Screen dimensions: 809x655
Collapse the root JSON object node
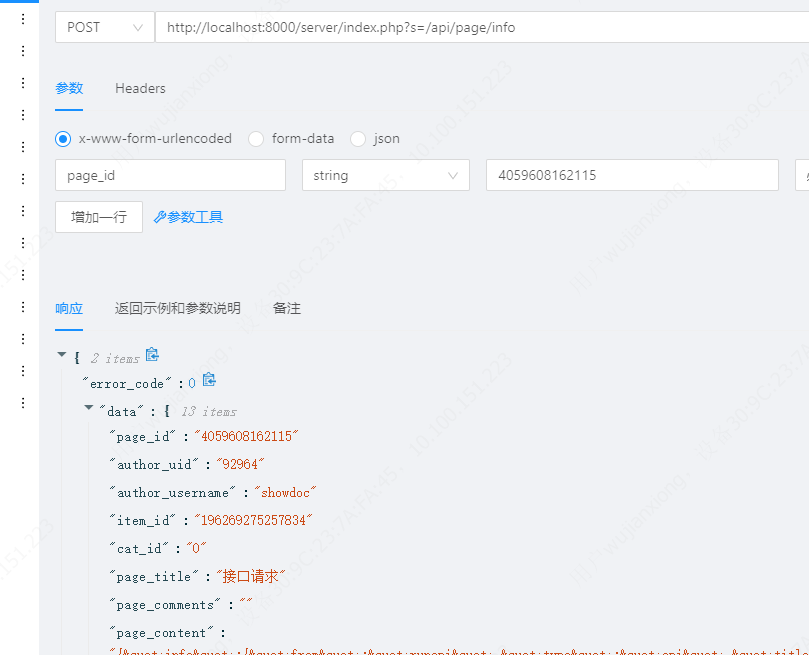[62, 354]
